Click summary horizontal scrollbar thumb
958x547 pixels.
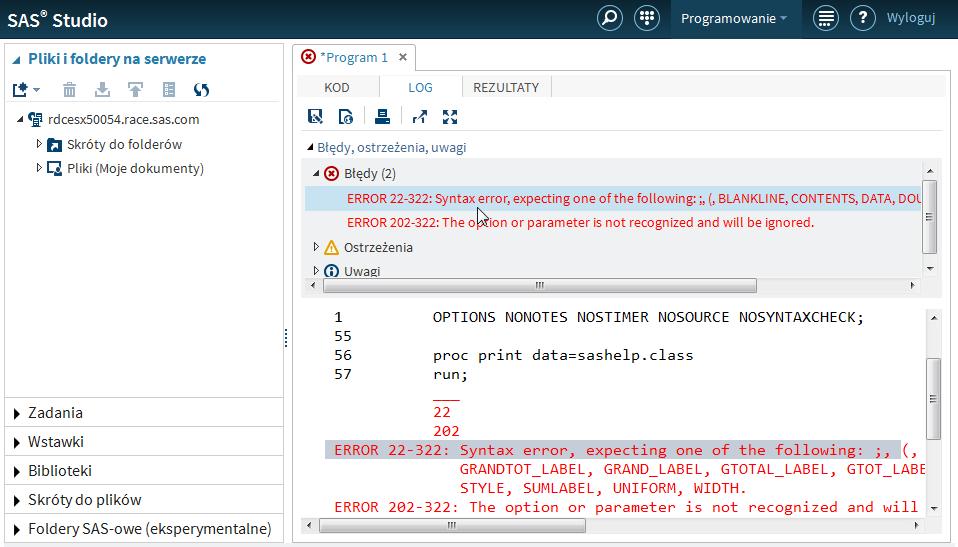539,285
